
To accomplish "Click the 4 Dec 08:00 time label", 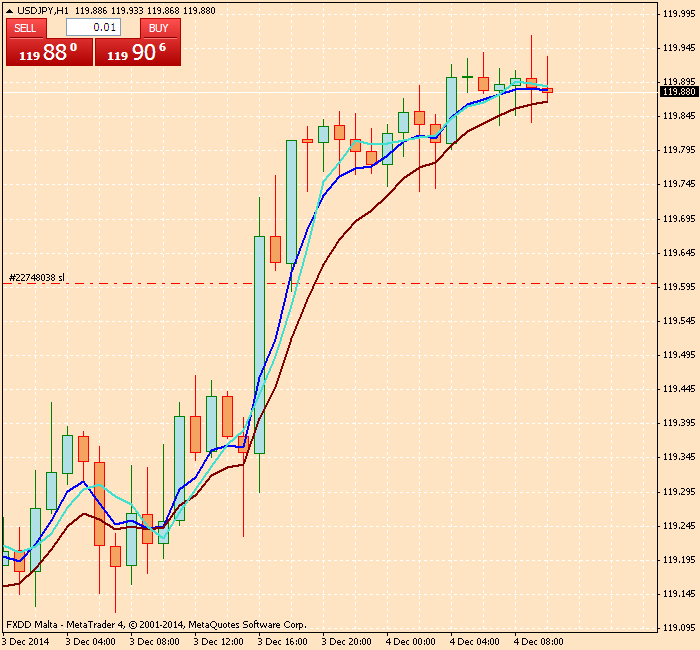I will pos(538,641).
